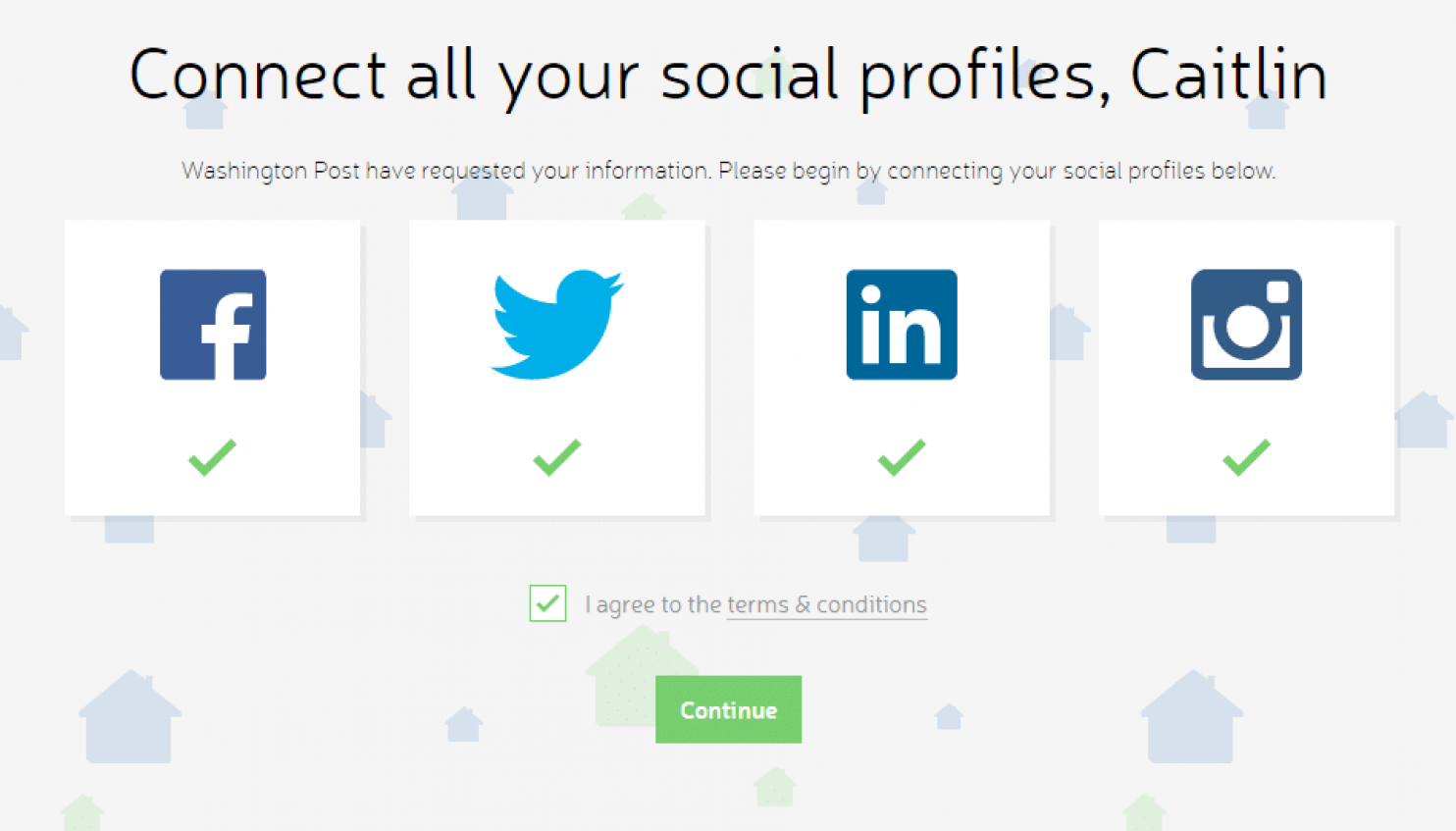Click the small blue house left of Continue
Screen dimensions: 1456x831
click(x=464, y=724)
